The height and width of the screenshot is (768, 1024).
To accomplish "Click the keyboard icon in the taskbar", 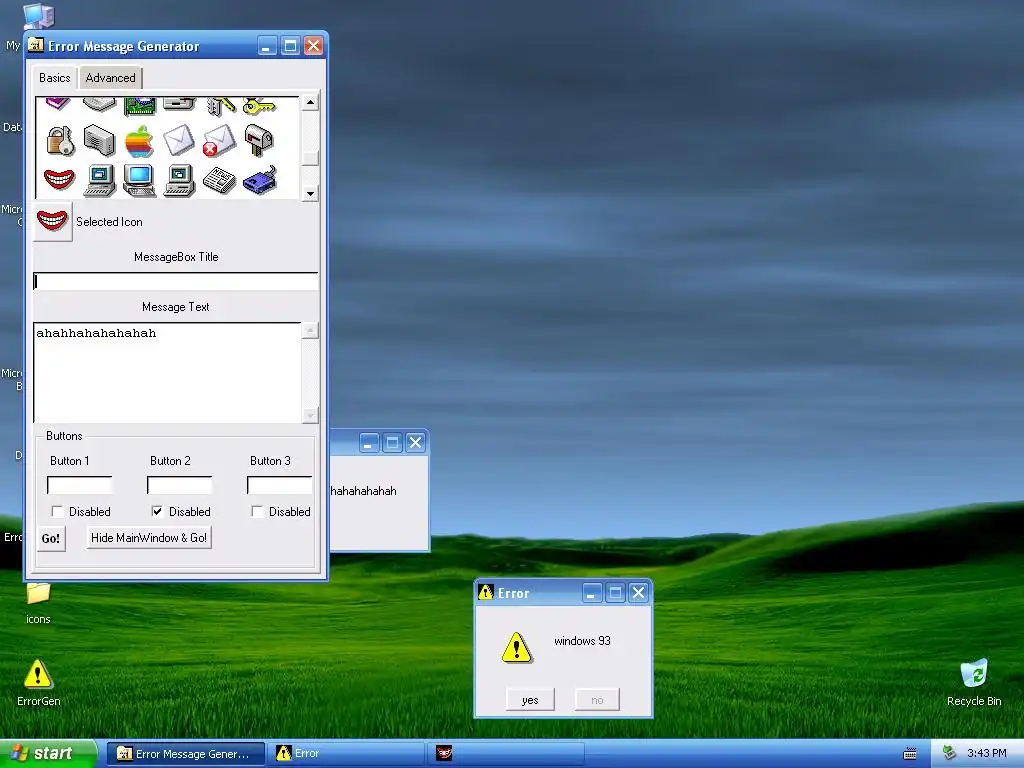I will pyautogui.click(x=910, y=754).
